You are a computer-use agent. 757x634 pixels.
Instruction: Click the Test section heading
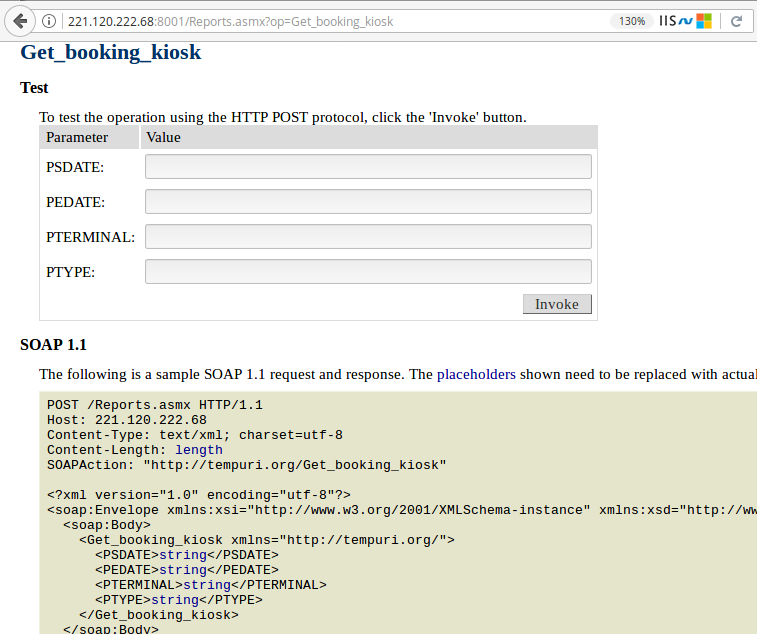point(34,88)
